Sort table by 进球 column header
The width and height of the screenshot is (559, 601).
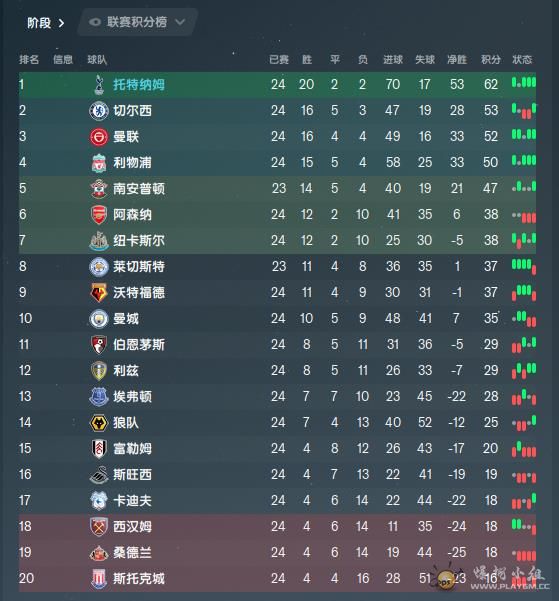pos(393,59)
